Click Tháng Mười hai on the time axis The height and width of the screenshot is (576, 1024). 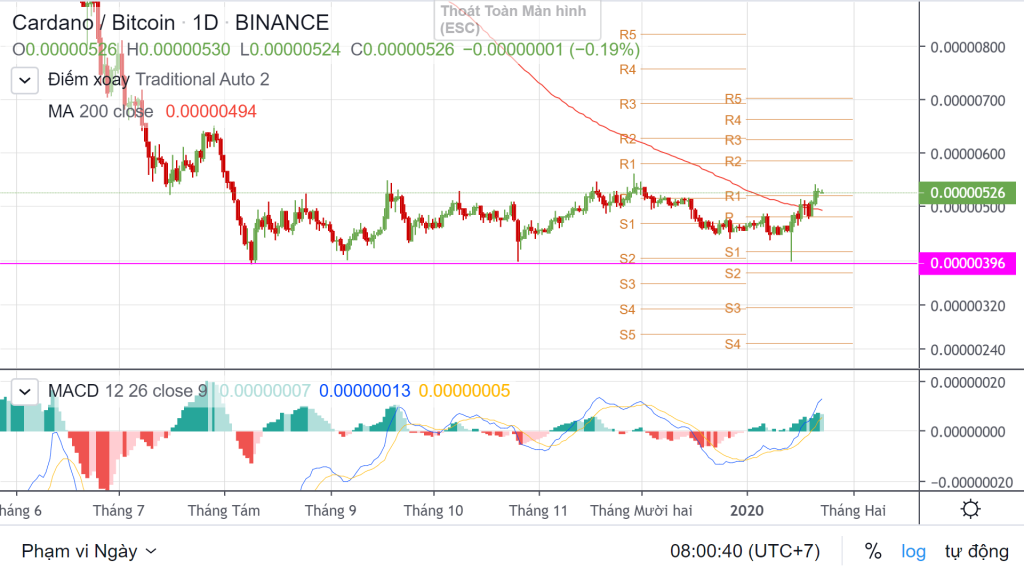641,510
